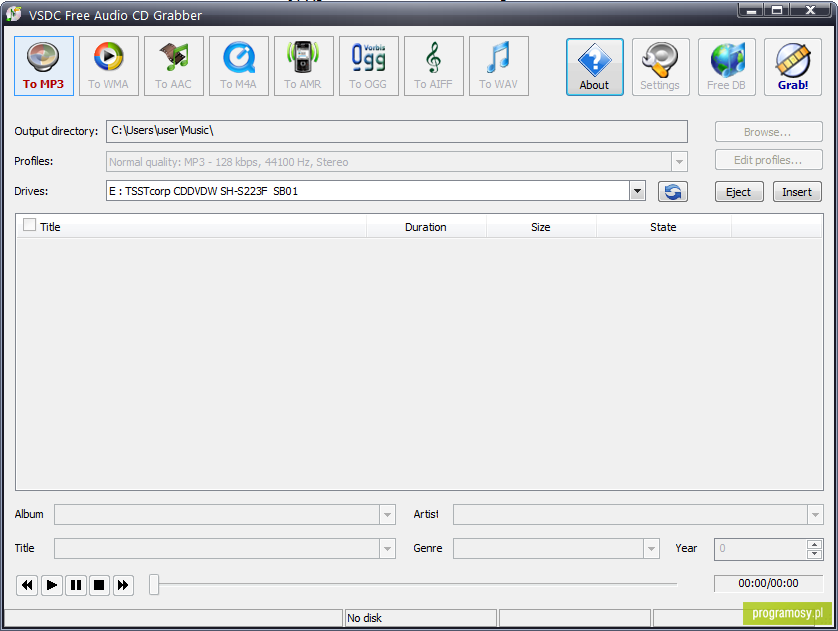Click the bottom Title text field

point(218,549)
